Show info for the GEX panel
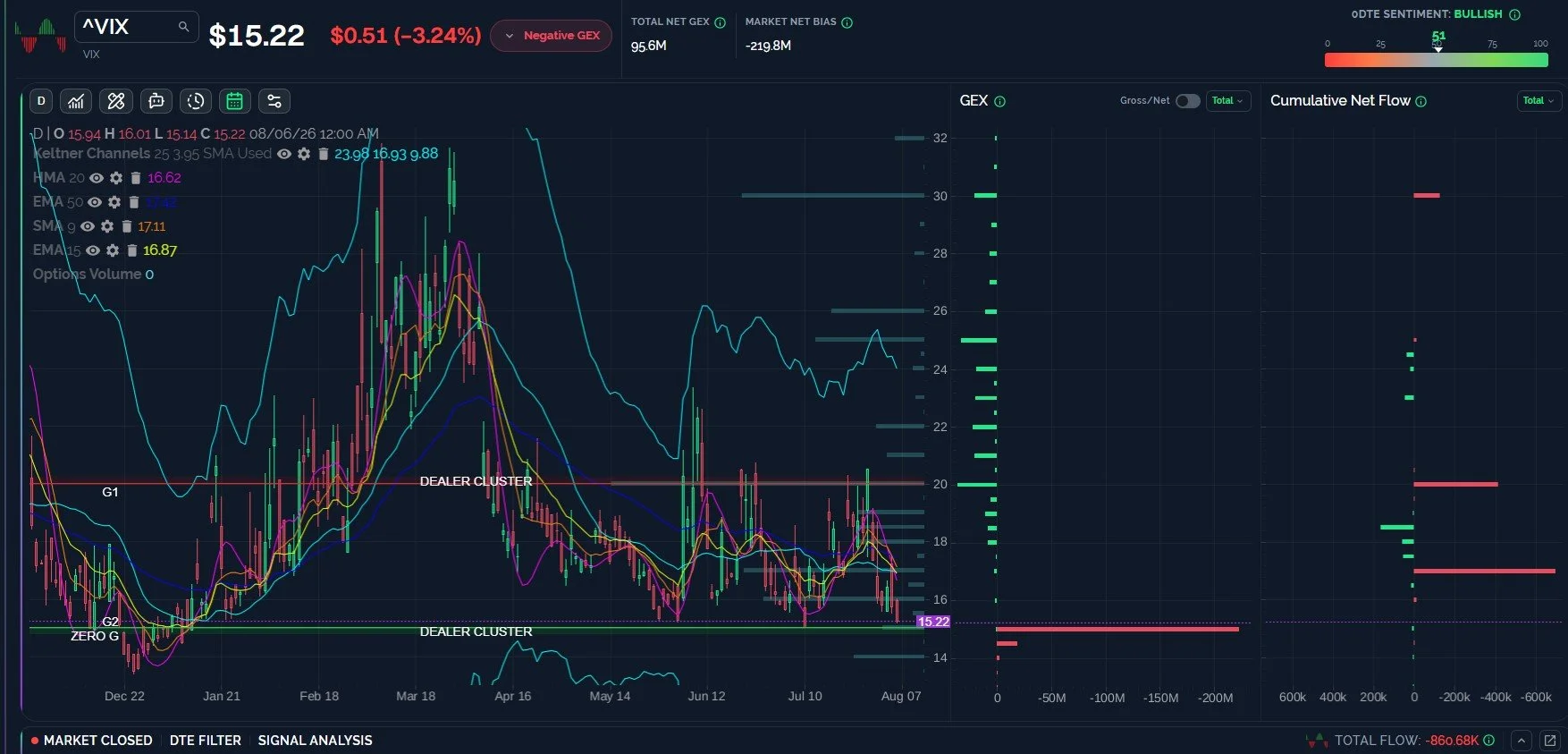 coord(999,102)
